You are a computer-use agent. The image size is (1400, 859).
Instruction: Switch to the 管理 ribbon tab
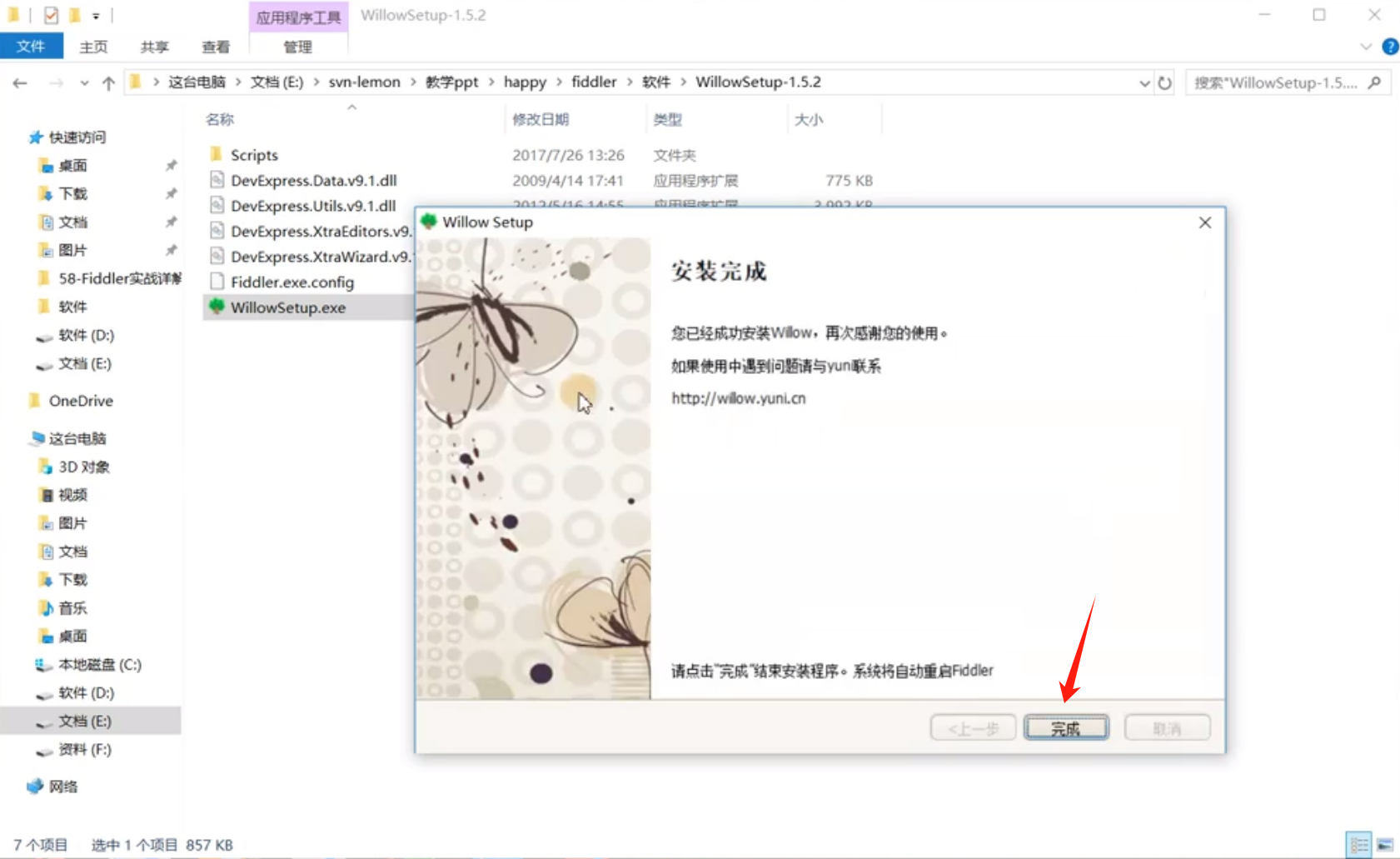pyautogui.click(x=297, y=47)
